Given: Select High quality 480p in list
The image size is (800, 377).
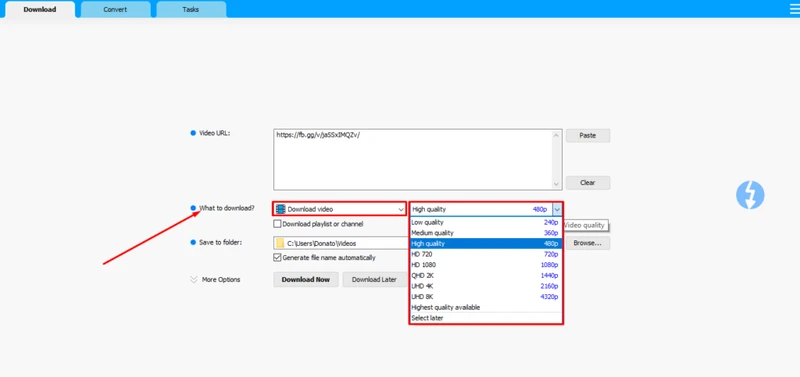Looking at the screenshot, I should click(x=485, y=244).
